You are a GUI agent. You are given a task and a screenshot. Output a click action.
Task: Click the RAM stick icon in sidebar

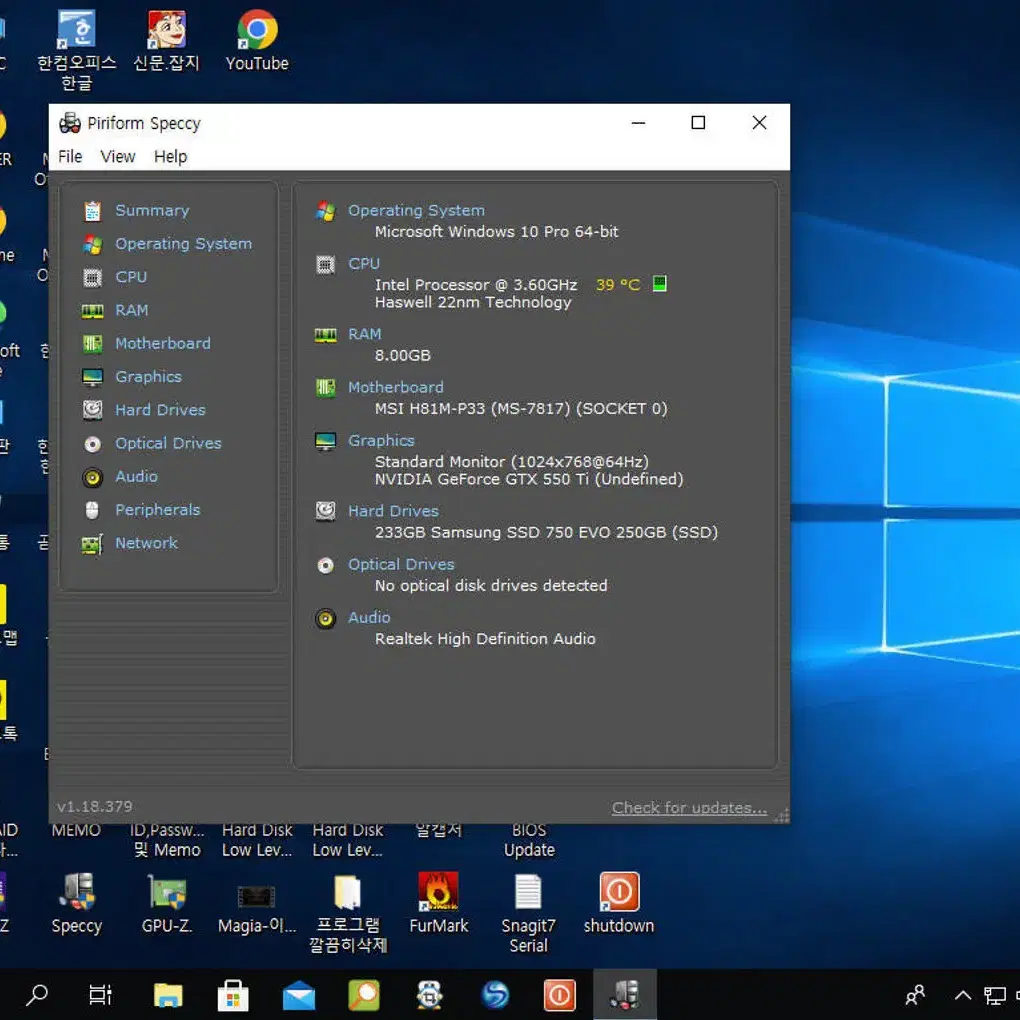pyautogui.click(x=92, y=311)
